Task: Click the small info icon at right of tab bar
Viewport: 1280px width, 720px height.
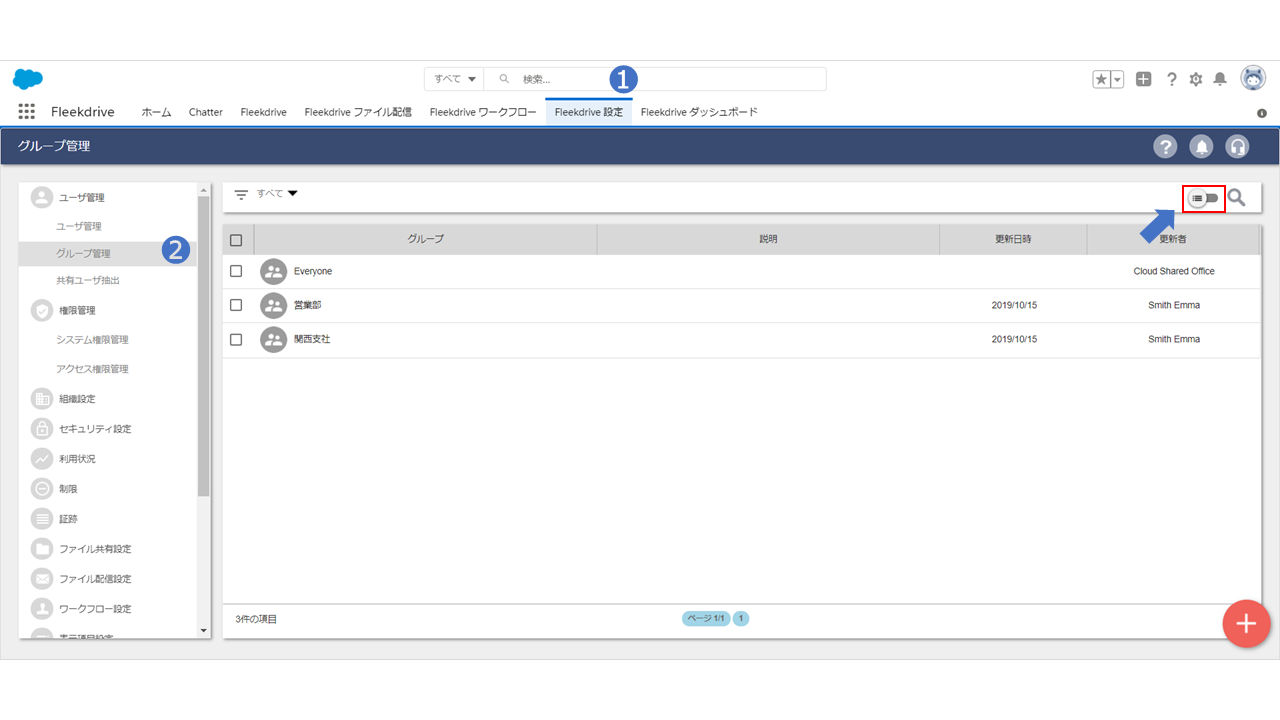Action: pos(1262,113)
